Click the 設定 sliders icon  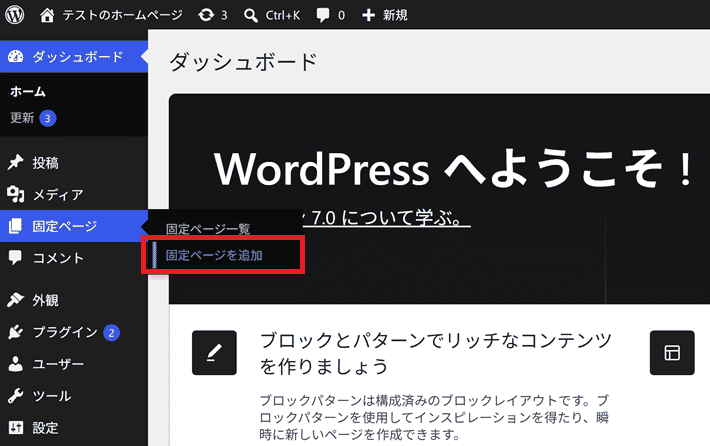pos(15,427)
